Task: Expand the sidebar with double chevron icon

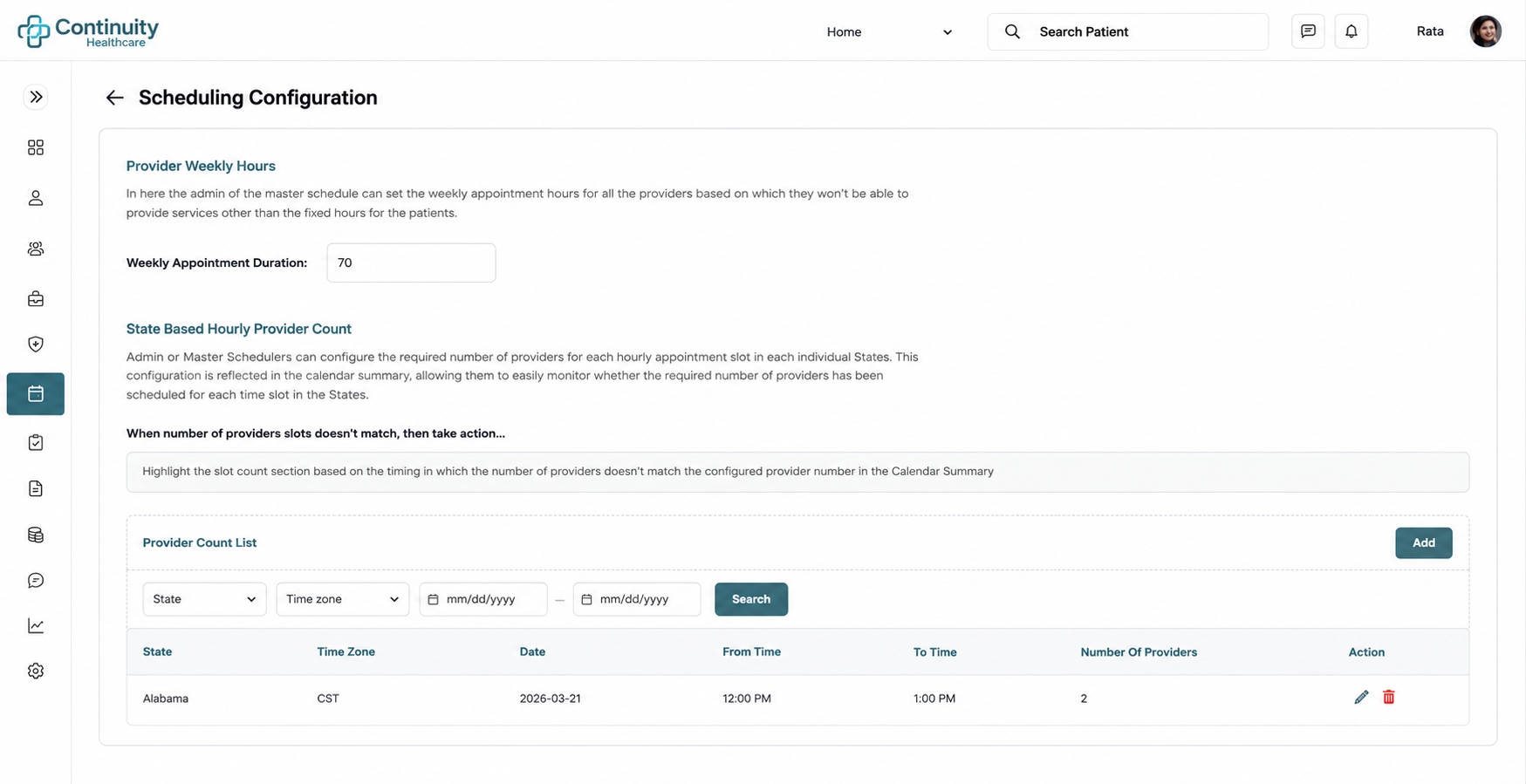Action: 36,97
